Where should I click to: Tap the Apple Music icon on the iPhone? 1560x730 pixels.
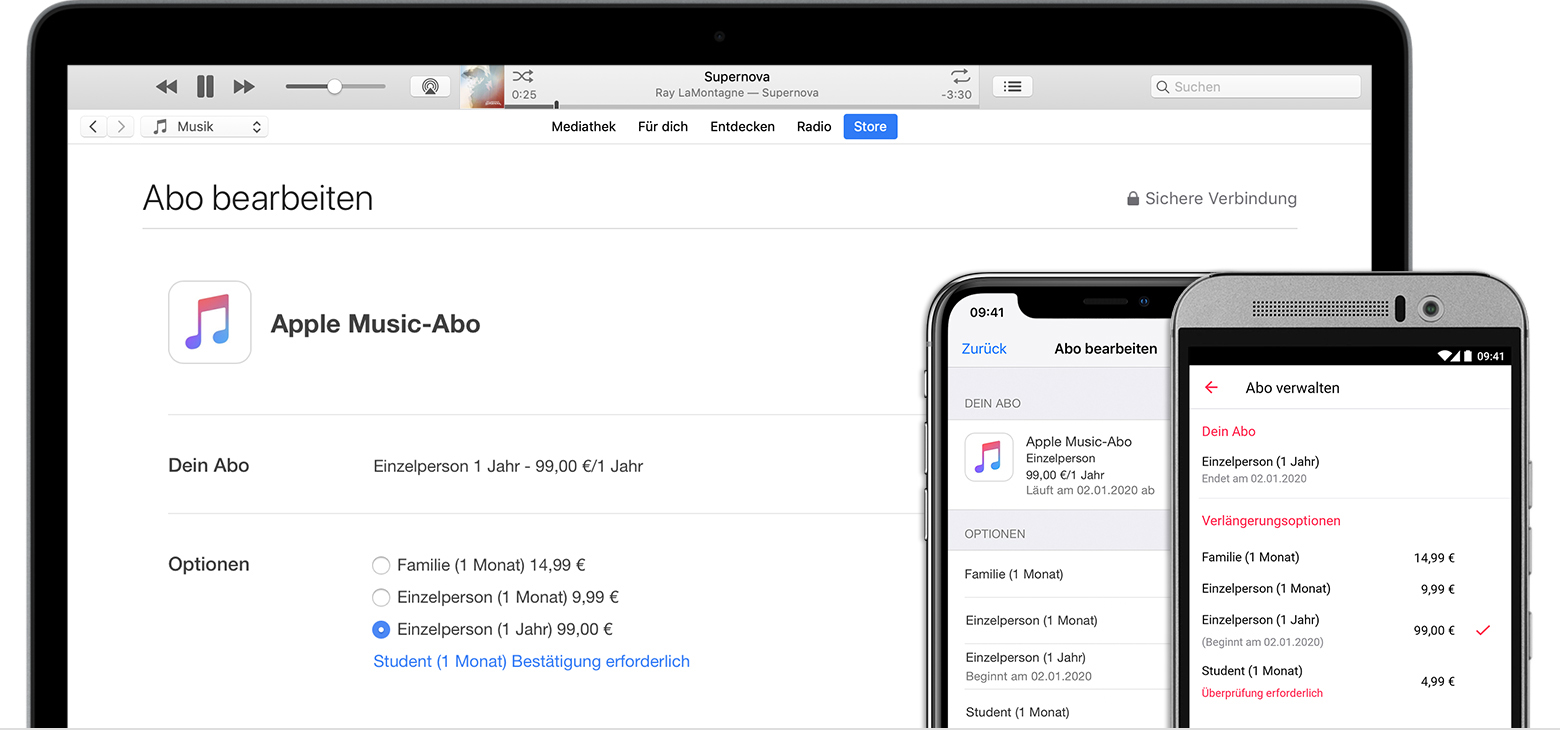[989, 458]
